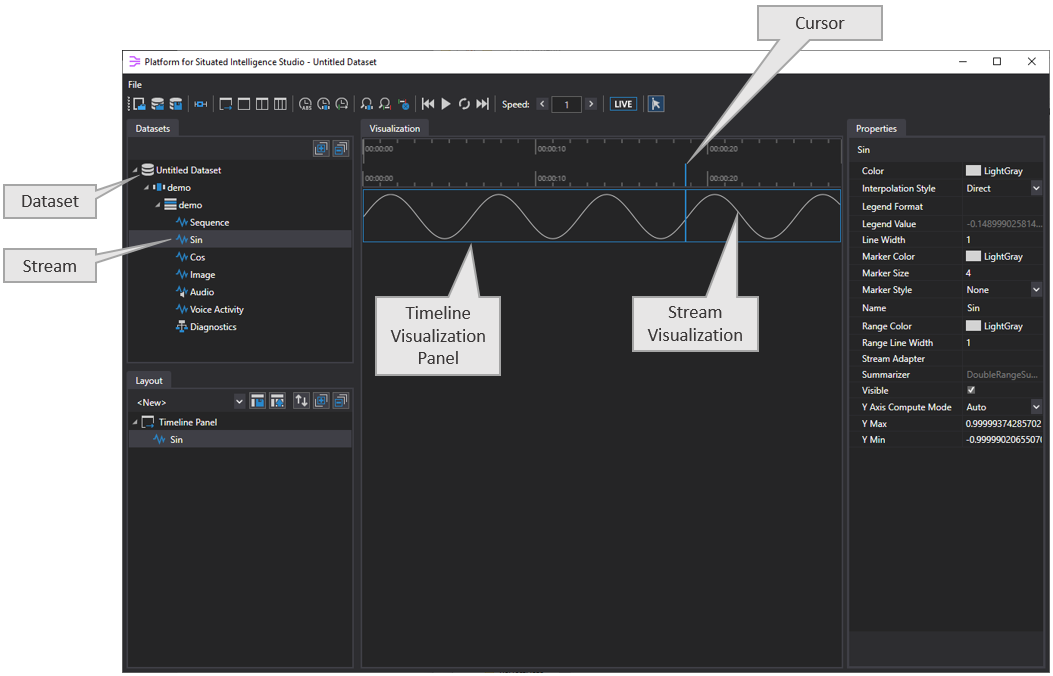Open the Interpolation Style dropdown
1053x676 pixels.
(1036, 187)
